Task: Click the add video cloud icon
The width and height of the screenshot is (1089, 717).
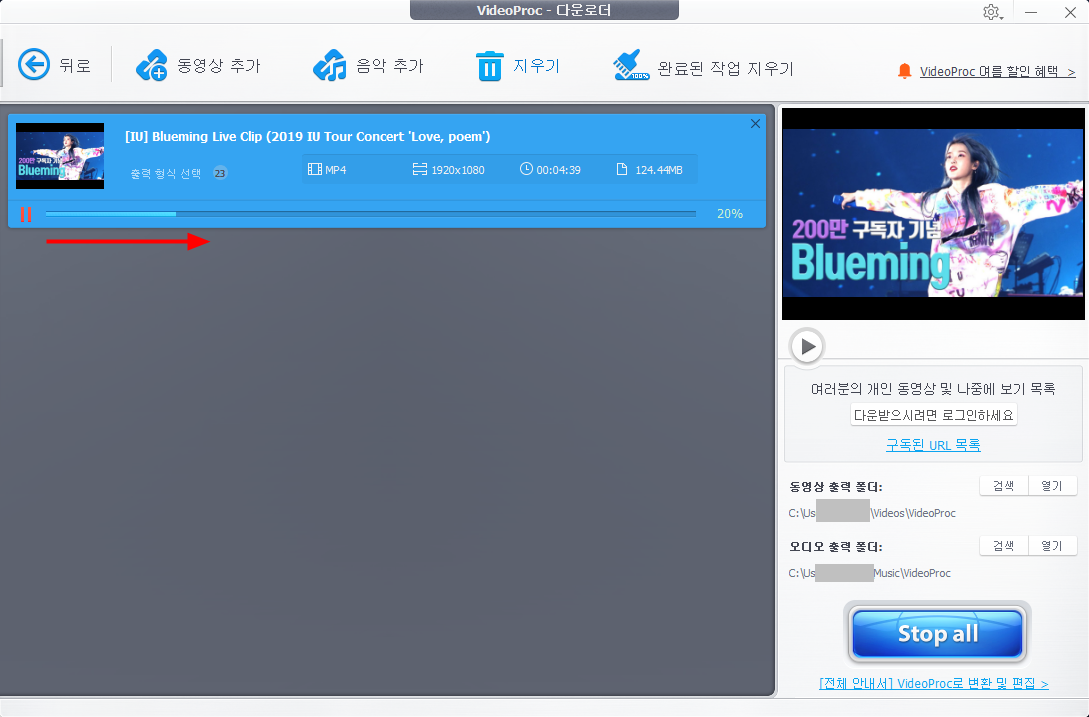Action: [x=151, y=65]
